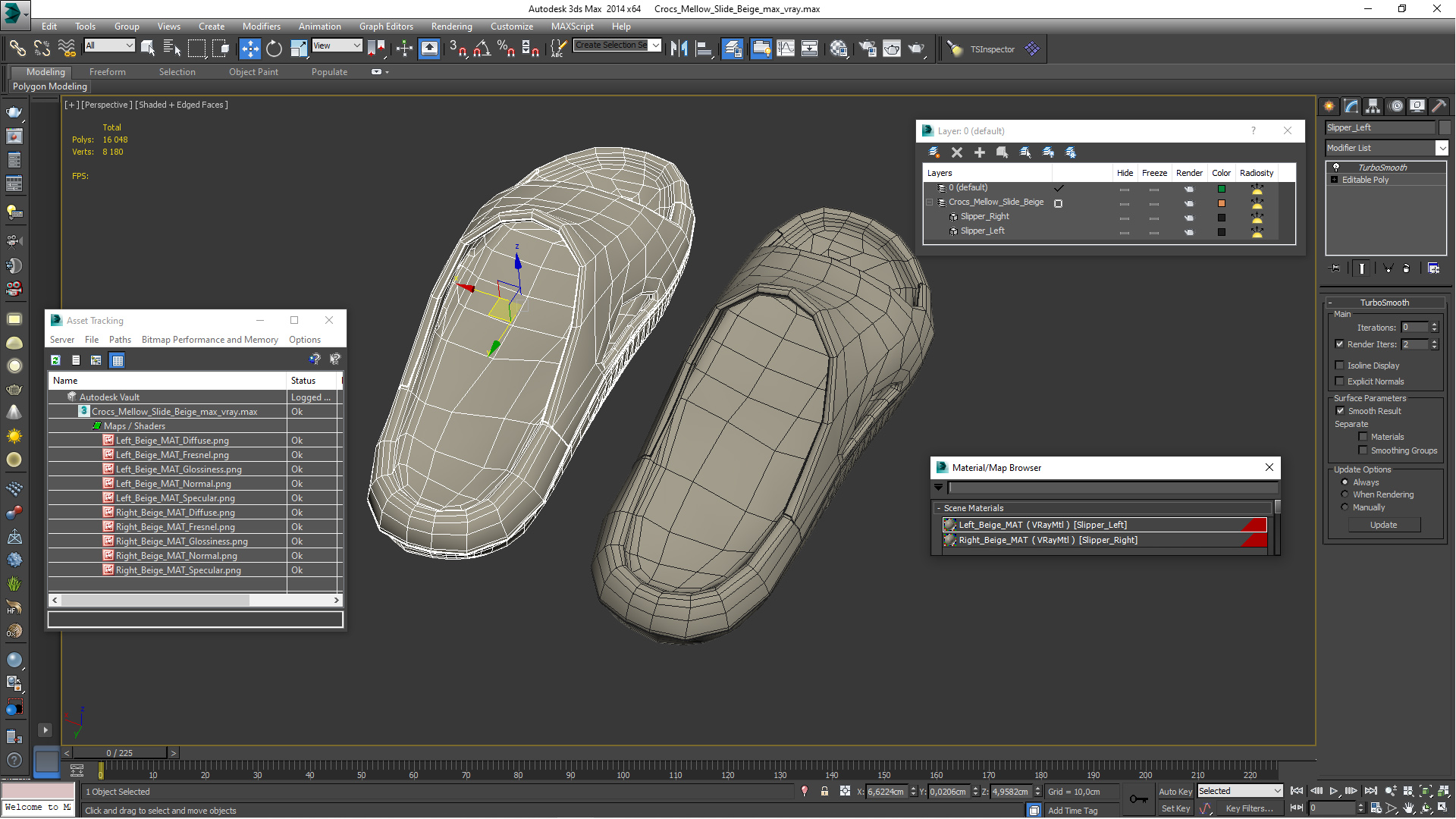
Task: Open the Create command panel tab
Action: (1329, 106)
